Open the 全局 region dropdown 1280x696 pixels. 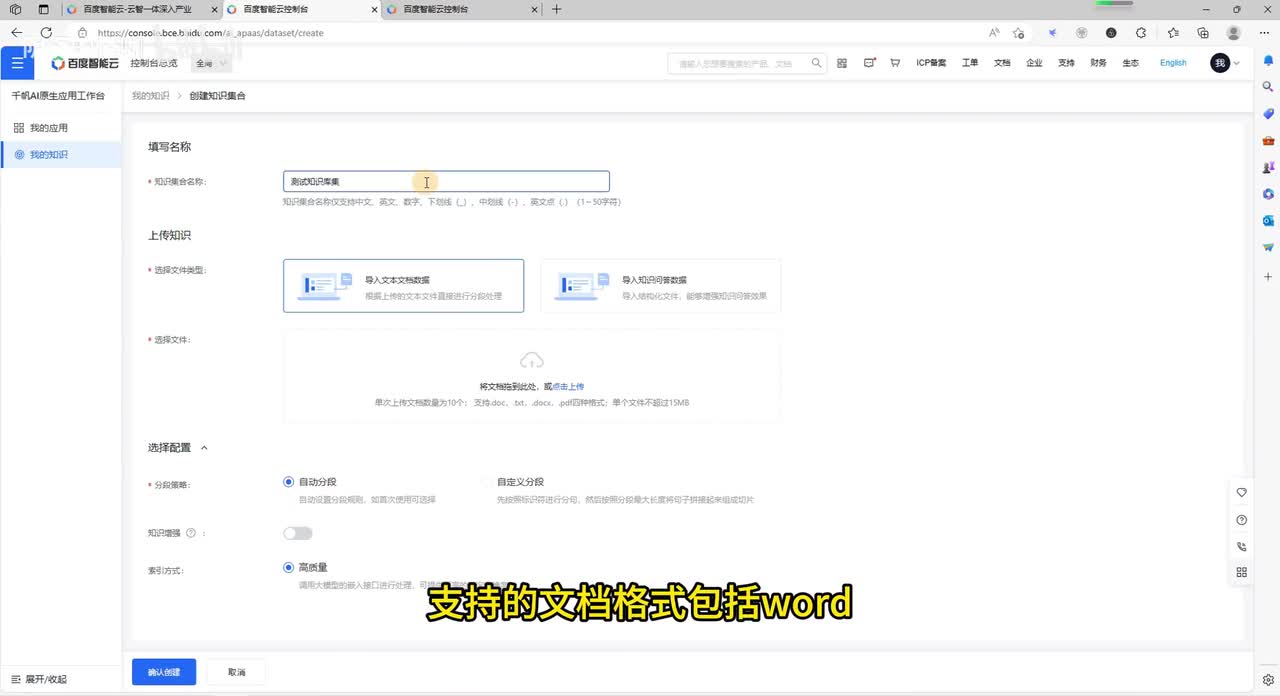(x=211, y=63)
